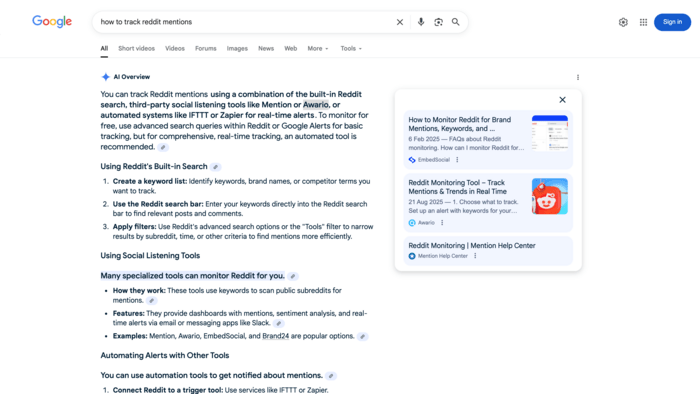
Task: Click the Sign in button
Action: tap(672, 22)
